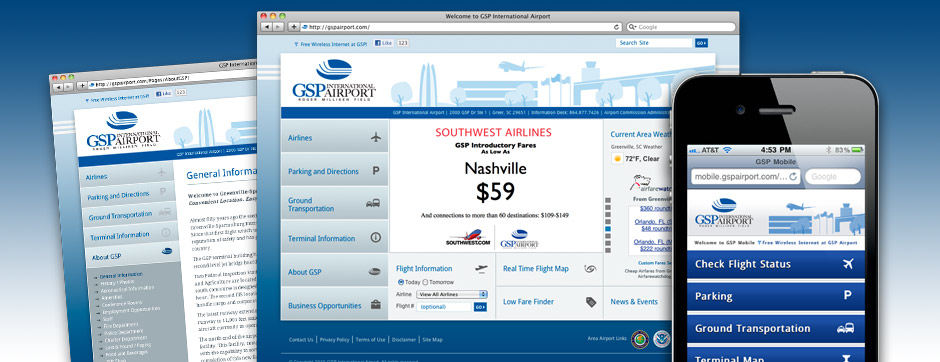
Task: Tap the Google search field on the phone
Action: point(833,176)
